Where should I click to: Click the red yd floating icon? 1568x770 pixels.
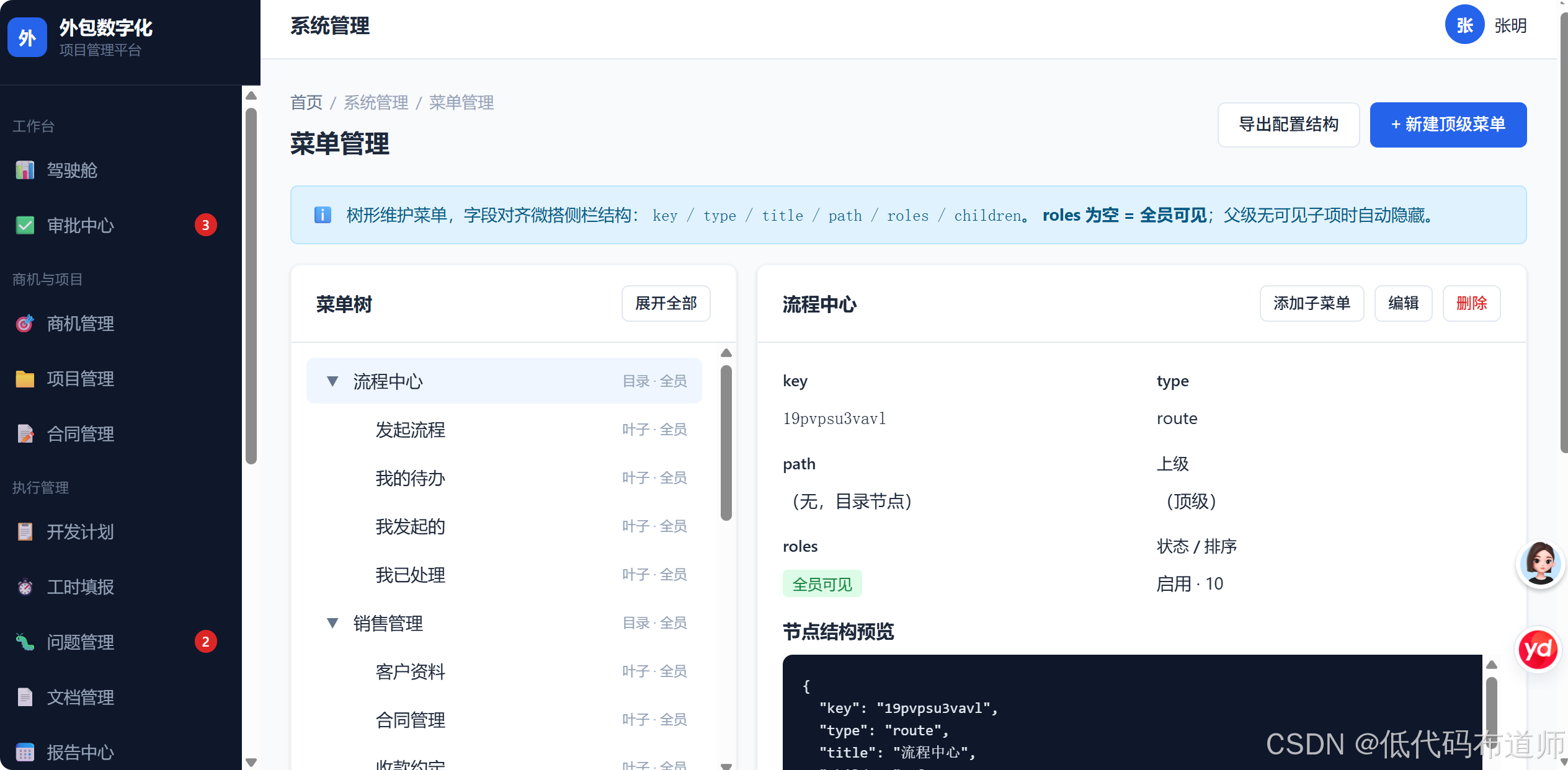[x=1539, y=649]
